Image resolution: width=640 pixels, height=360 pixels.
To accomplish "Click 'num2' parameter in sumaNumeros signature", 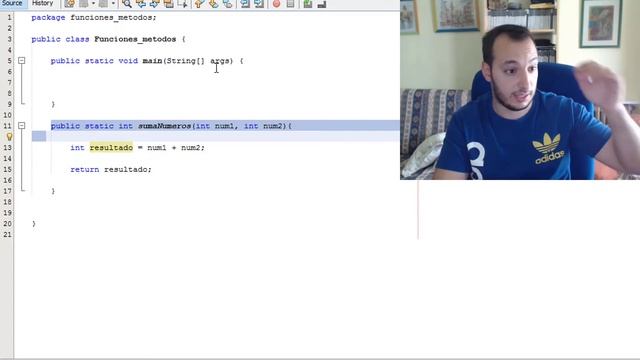I will coord(273,126).
